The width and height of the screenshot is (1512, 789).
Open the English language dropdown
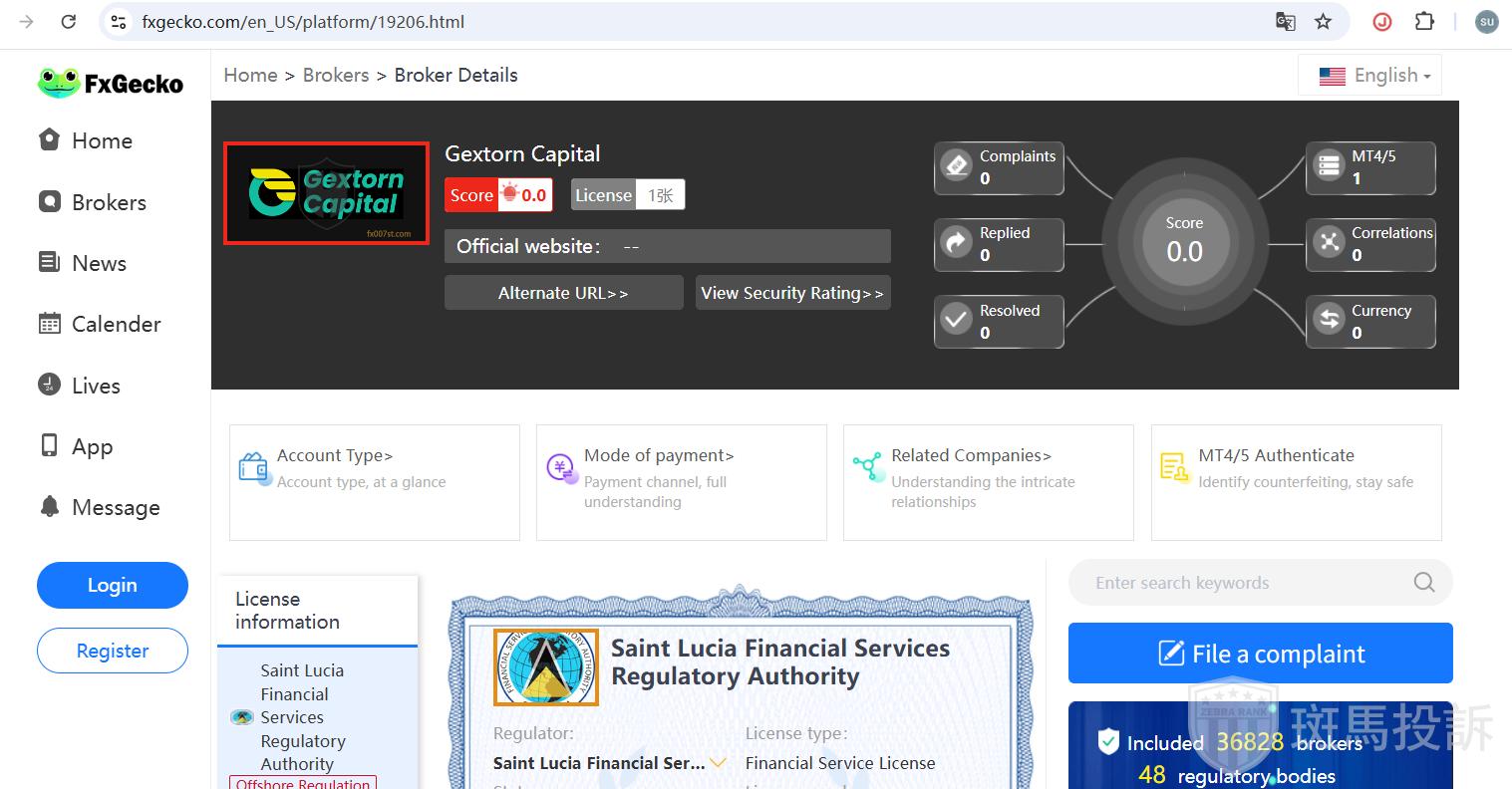click(x=1370, y=76)
